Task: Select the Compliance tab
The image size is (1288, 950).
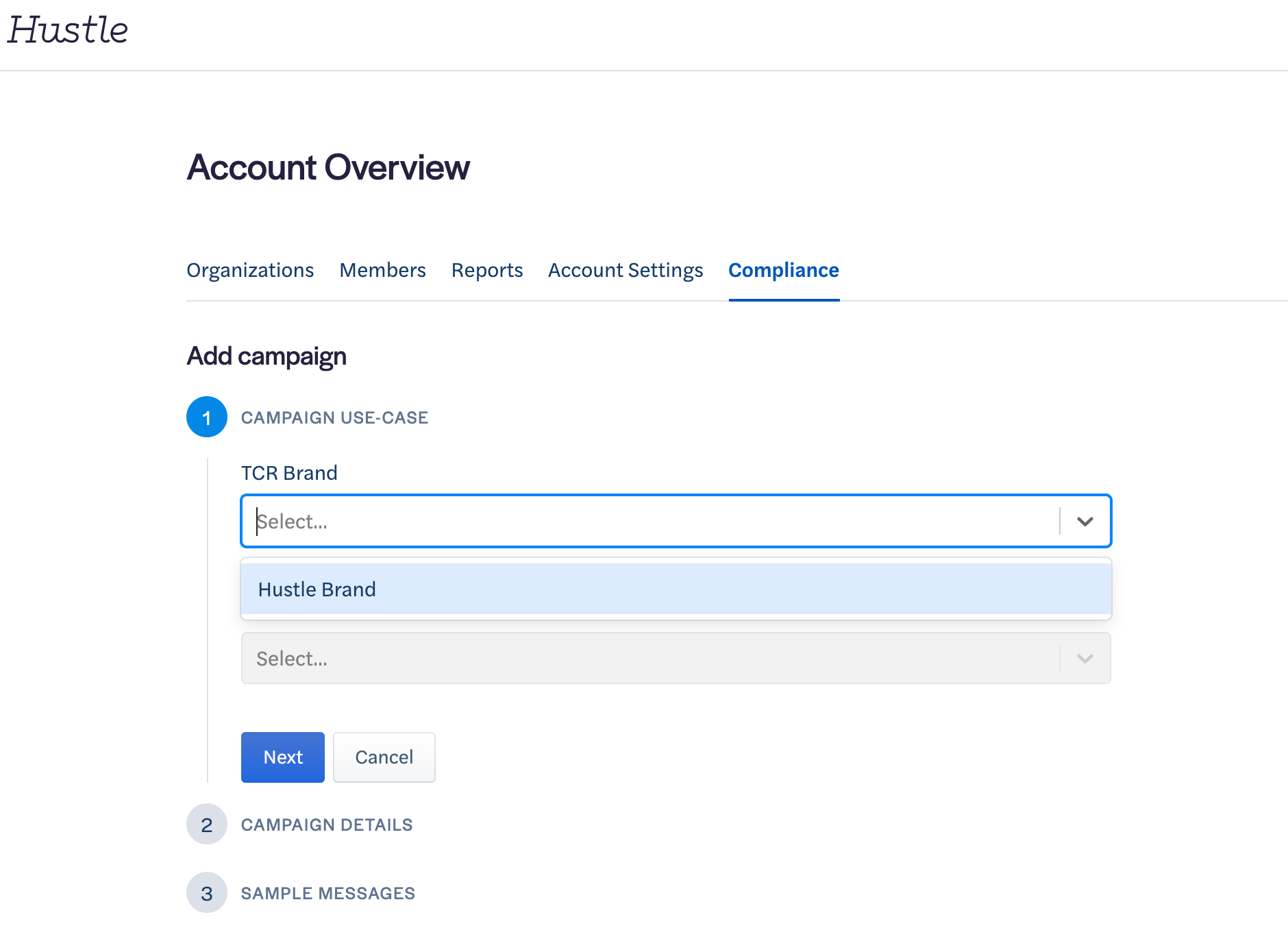Action: point(783,270)
